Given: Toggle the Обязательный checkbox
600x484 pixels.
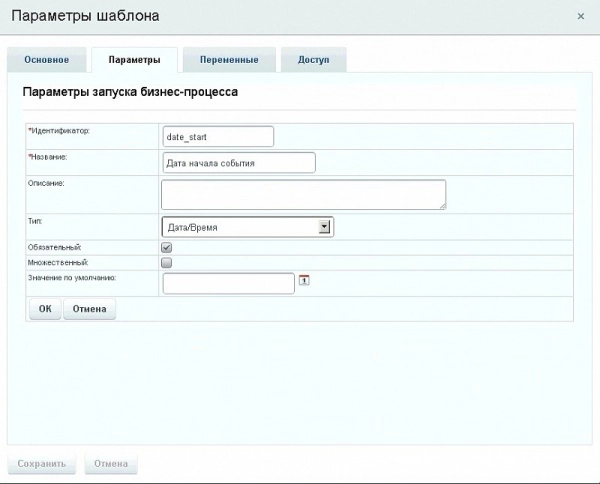Looking at the screenshot, I should pyautogui.click(x=167, y=247).
